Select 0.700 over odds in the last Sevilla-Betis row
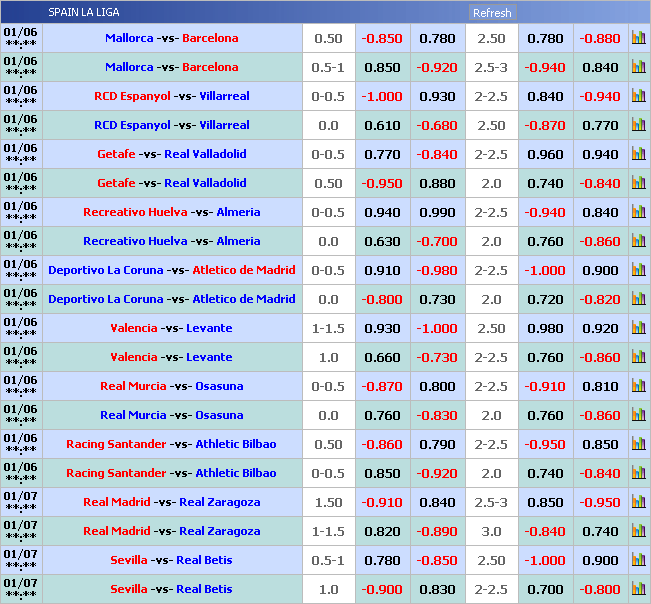The height and width of the screenshot is (604, 651). (x=545, y=589)
